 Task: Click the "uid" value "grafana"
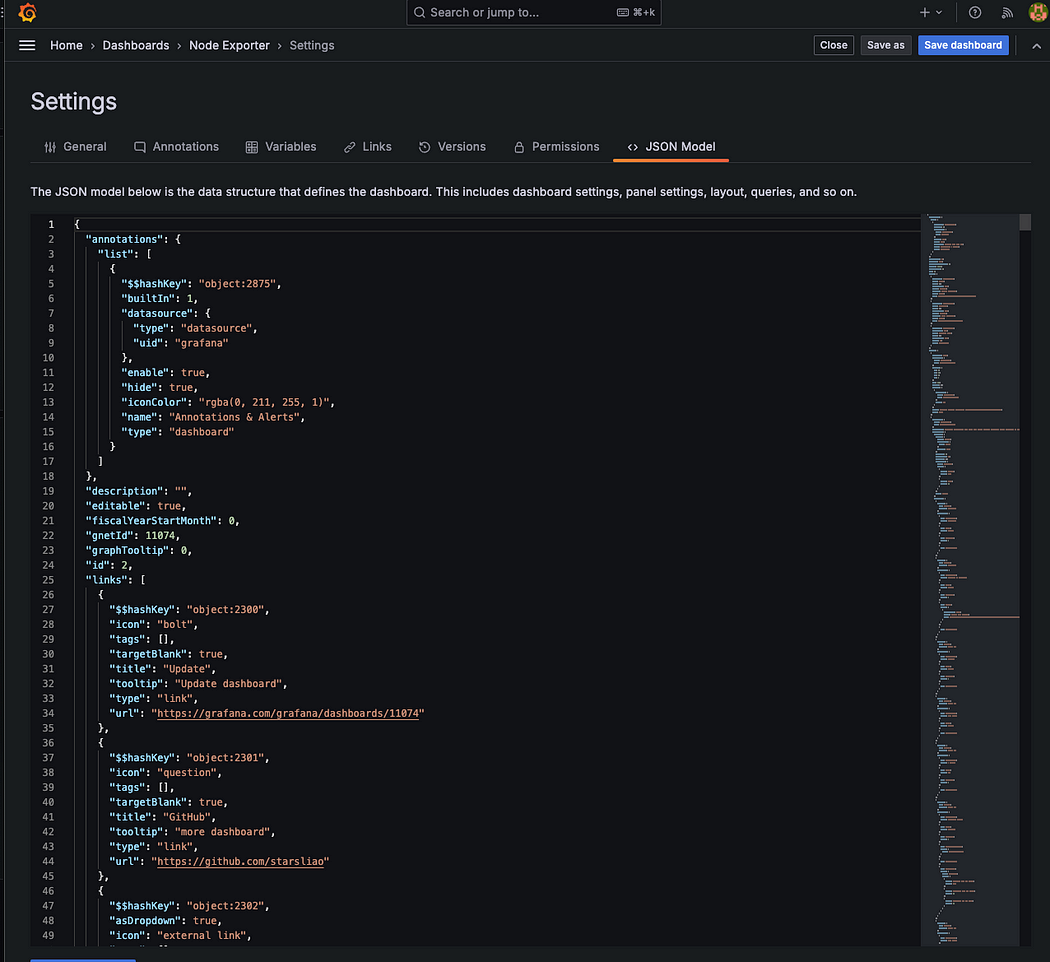pos(202,343)
